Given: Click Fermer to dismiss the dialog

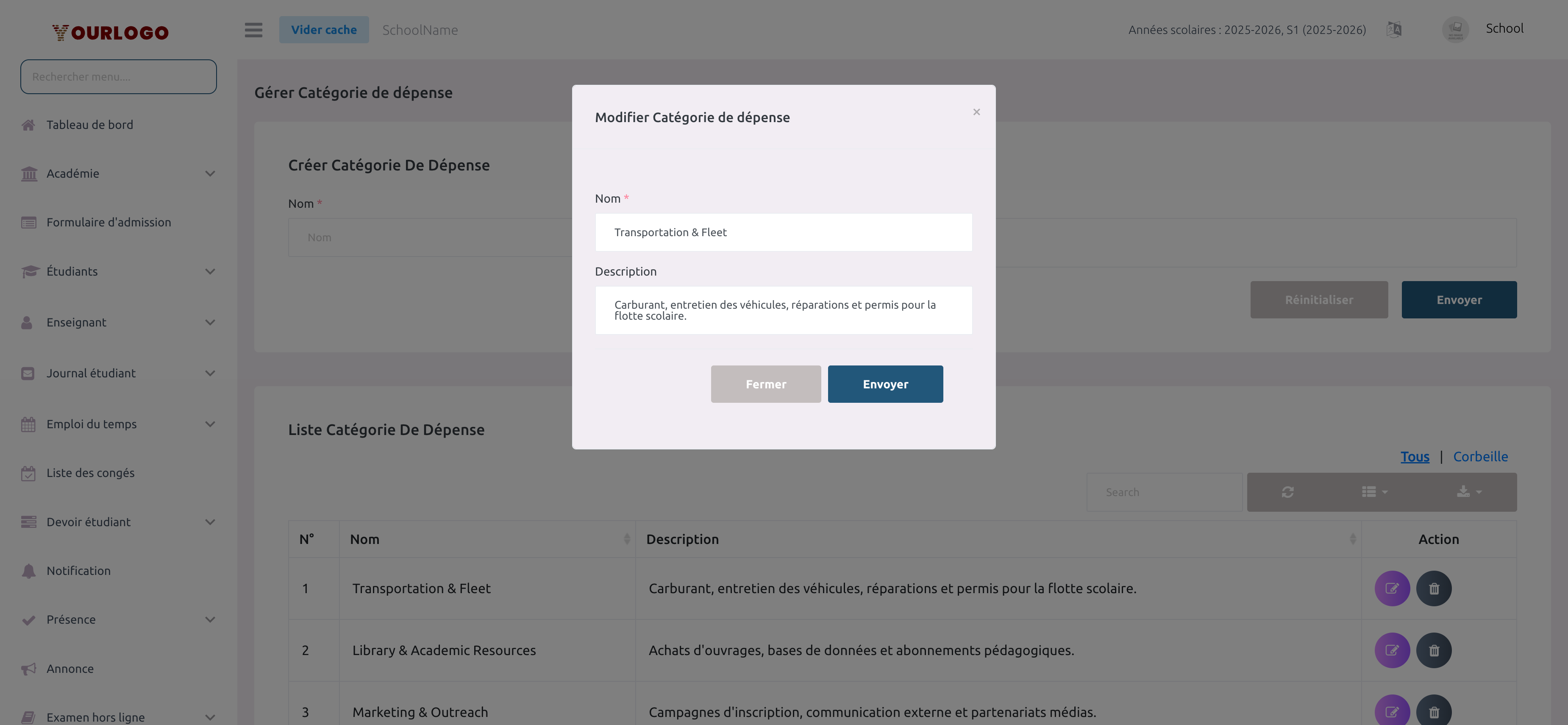Looking at the screenshot, I should (x=766, y=384).
